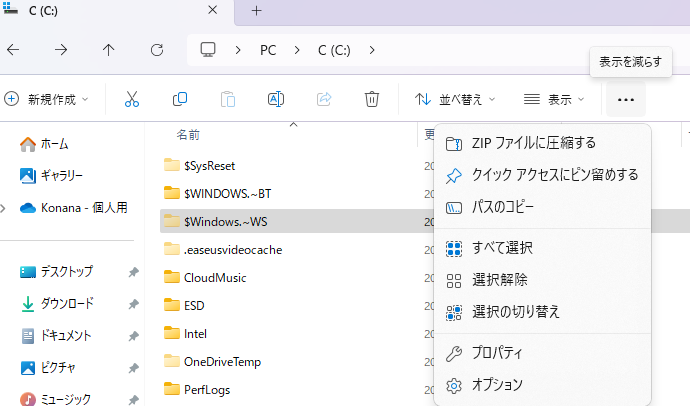Open a new tab with plus button
This screenshot has height=406, width=690.
pos(256,11)
